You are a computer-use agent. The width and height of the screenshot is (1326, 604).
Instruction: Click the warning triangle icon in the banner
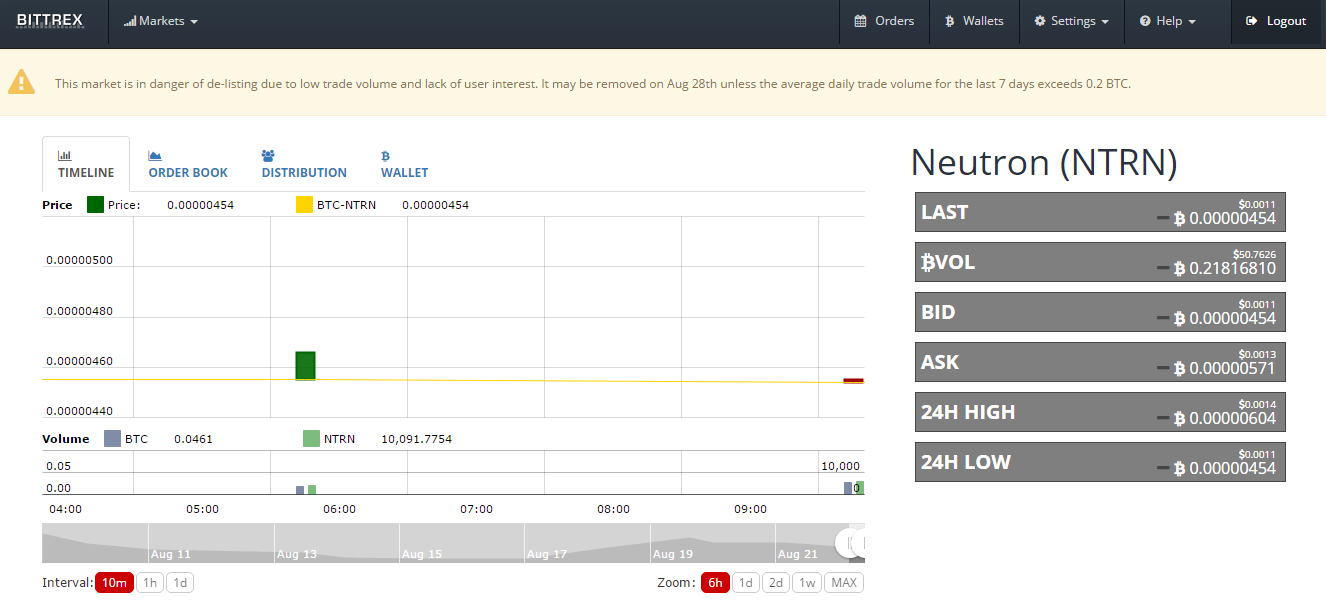tap(22, 82)
